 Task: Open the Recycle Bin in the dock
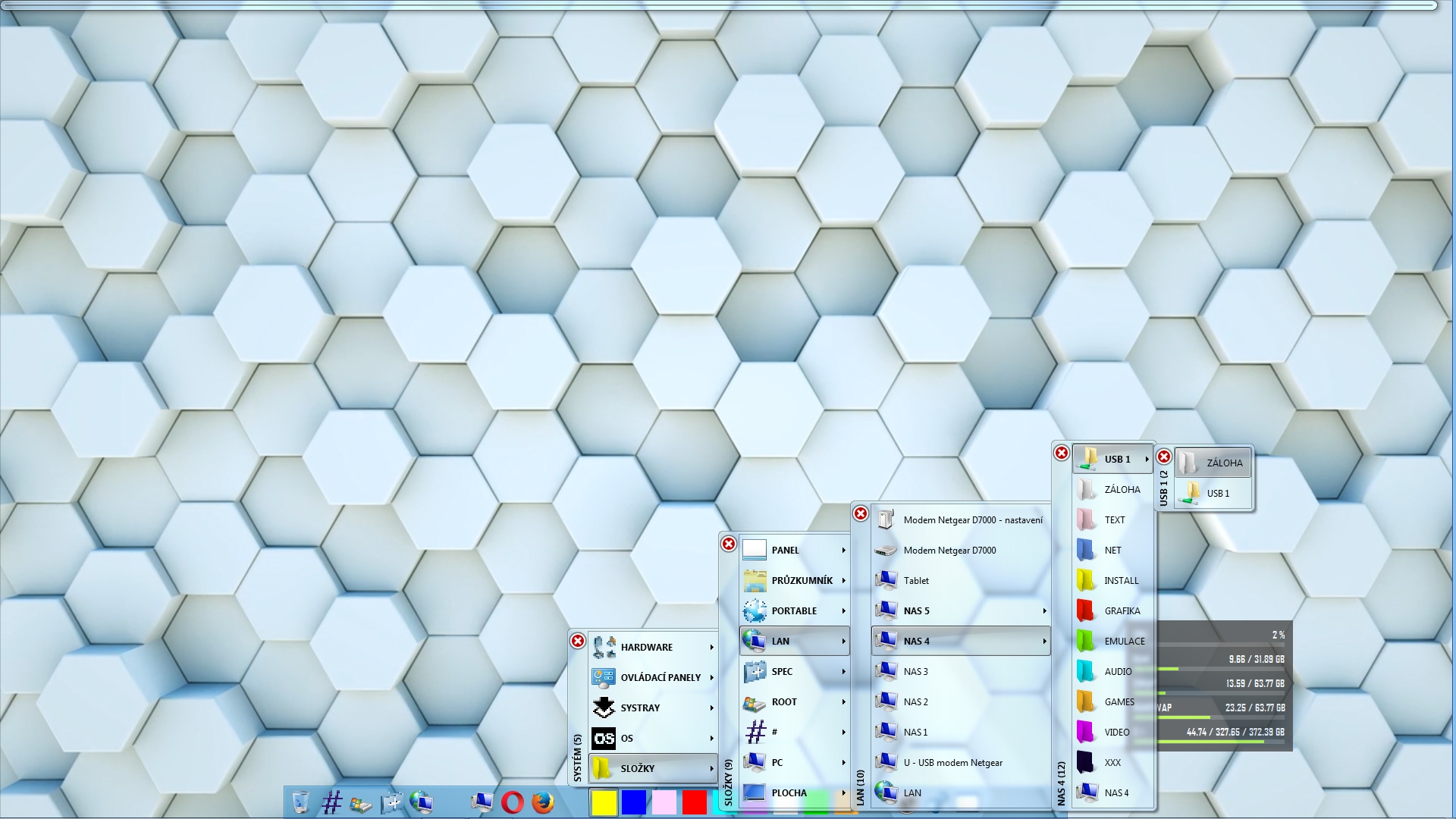[x=300, y=802]
